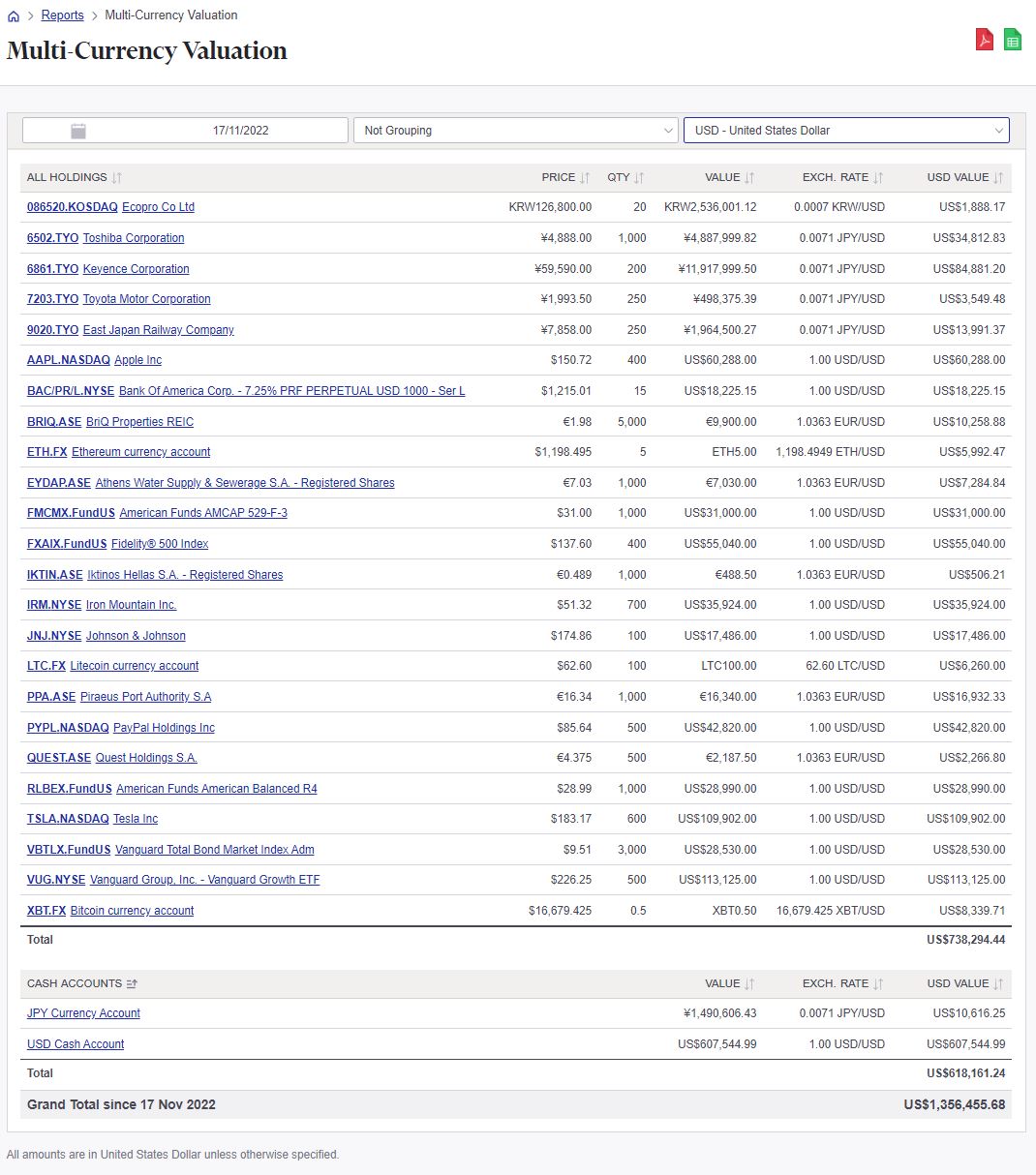
Task: Go to Reports breadcrumb link
Action: 63,15
